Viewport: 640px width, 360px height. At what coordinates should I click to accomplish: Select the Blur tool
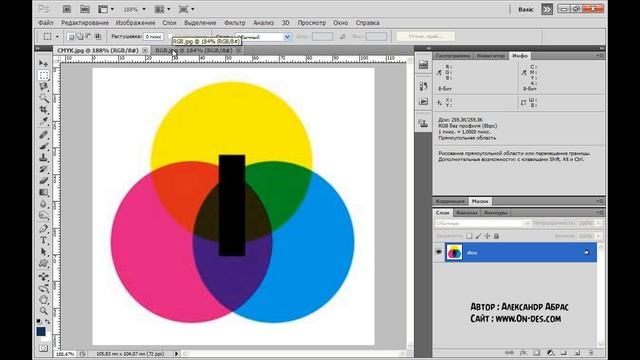(44, 204)
